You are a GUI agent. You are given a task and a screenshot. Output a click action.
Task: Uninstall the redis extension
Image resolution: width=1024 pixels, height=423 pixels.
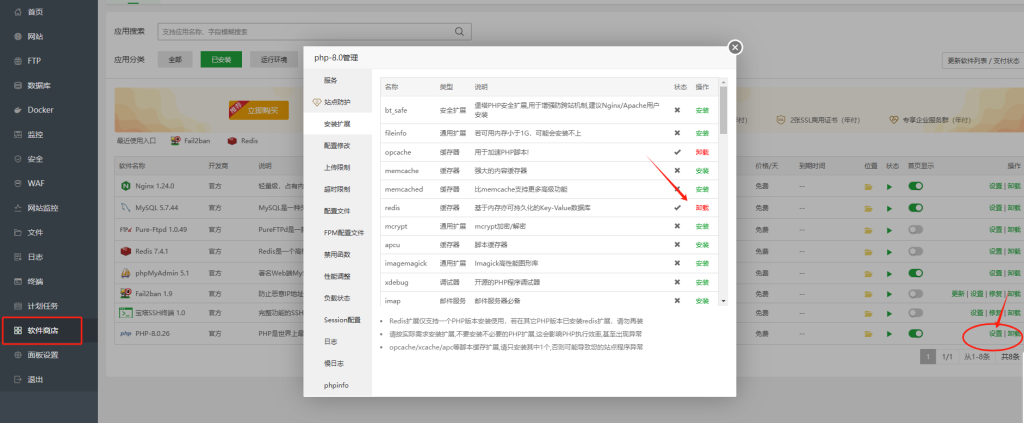click(702, 207)
